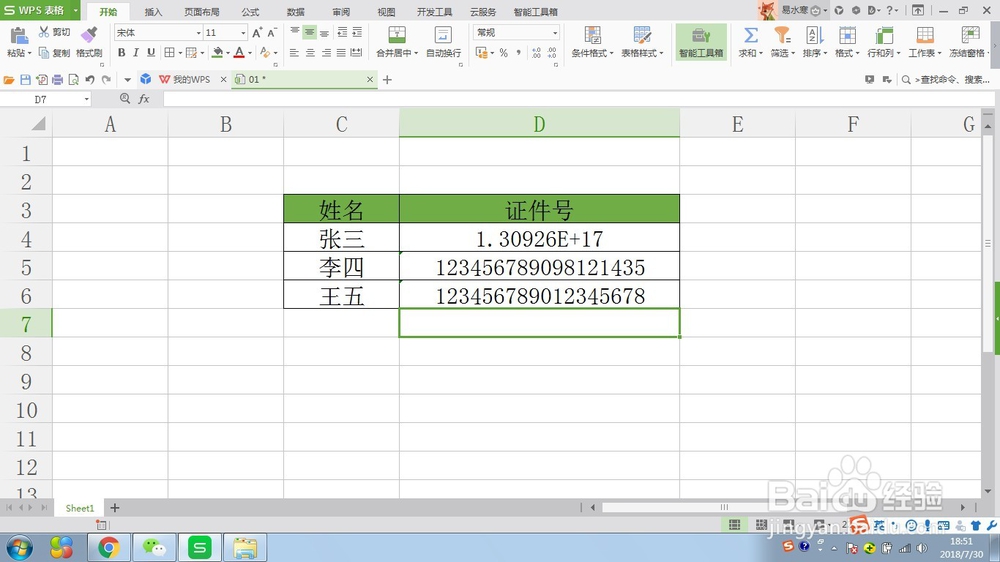Click the save disk icon

26,80
